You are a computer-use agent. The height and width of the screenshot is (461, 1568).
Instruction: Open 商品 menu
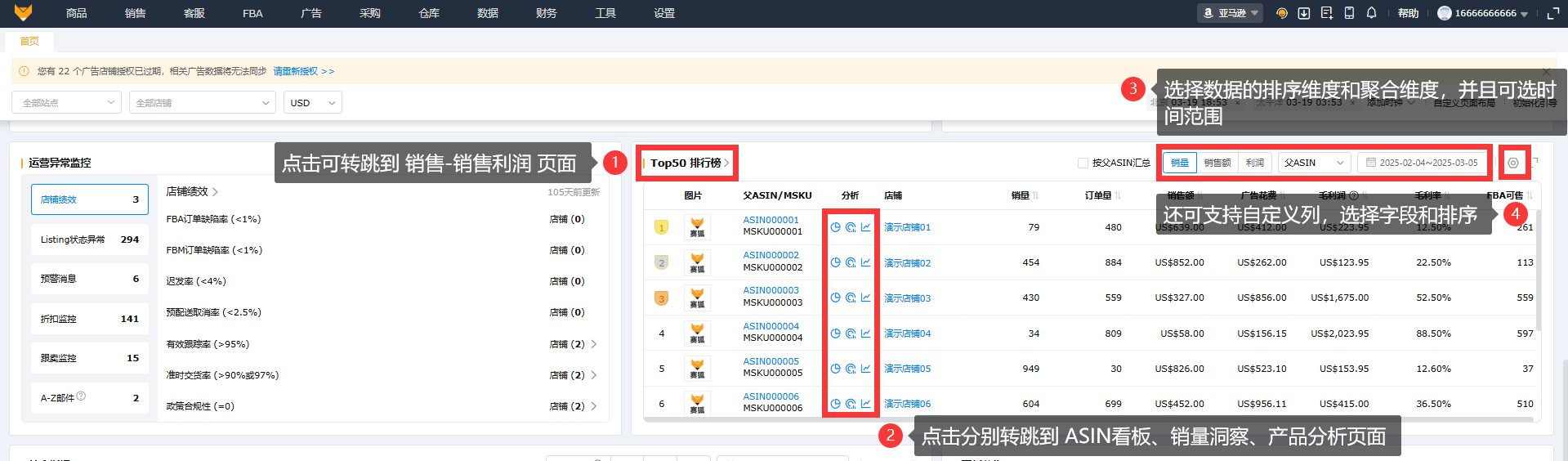[76, 13]
